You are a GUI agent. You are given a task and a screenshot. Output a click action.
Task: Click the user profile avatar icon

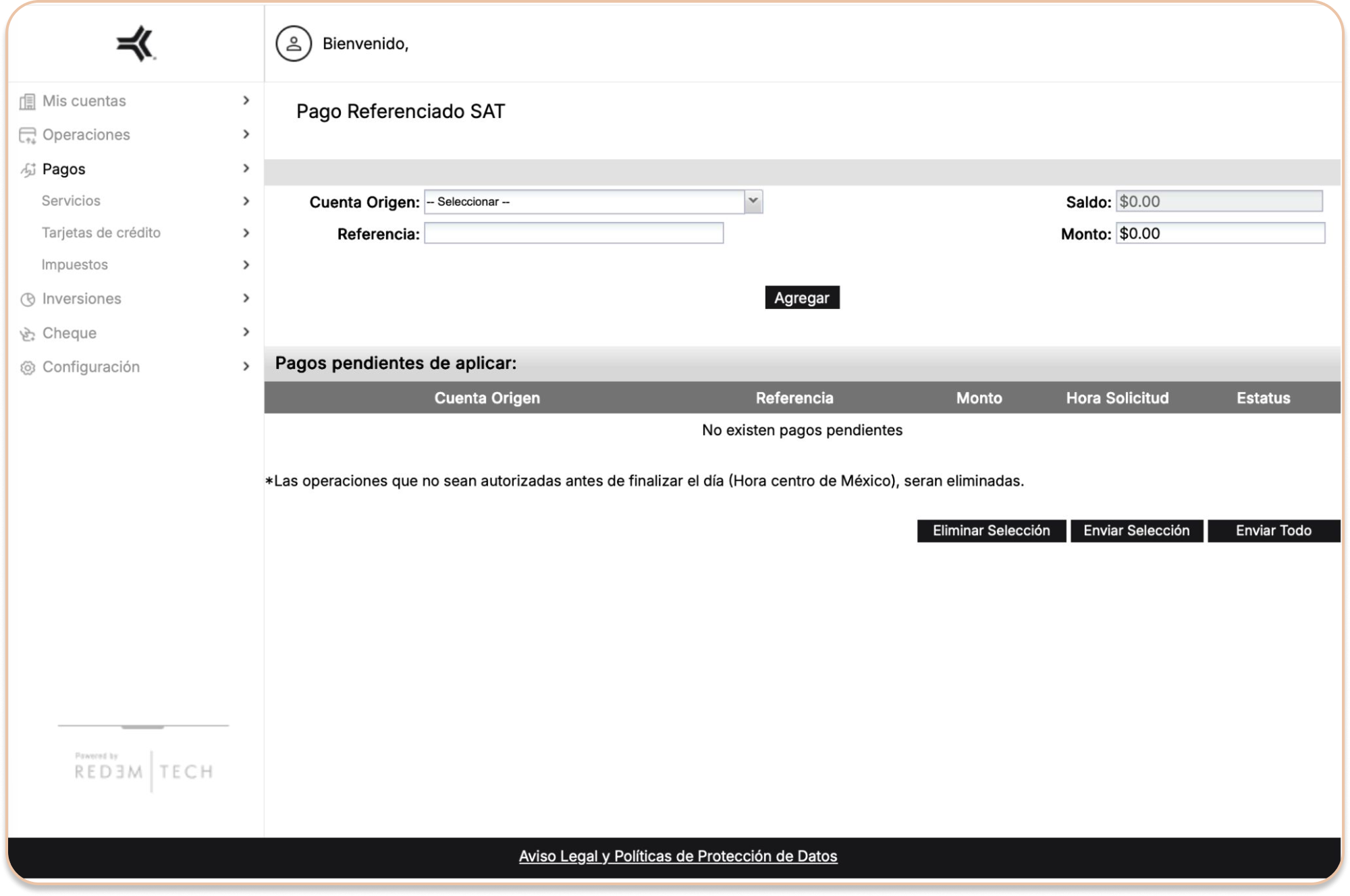click(x=294, y=44)
